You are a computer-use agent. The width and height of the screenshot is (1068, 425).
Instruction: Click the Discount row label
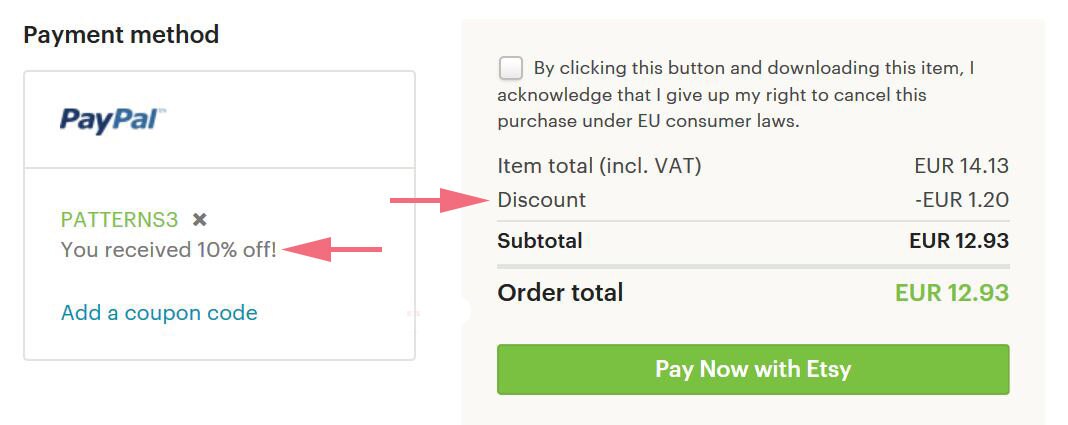click(541, 200)
